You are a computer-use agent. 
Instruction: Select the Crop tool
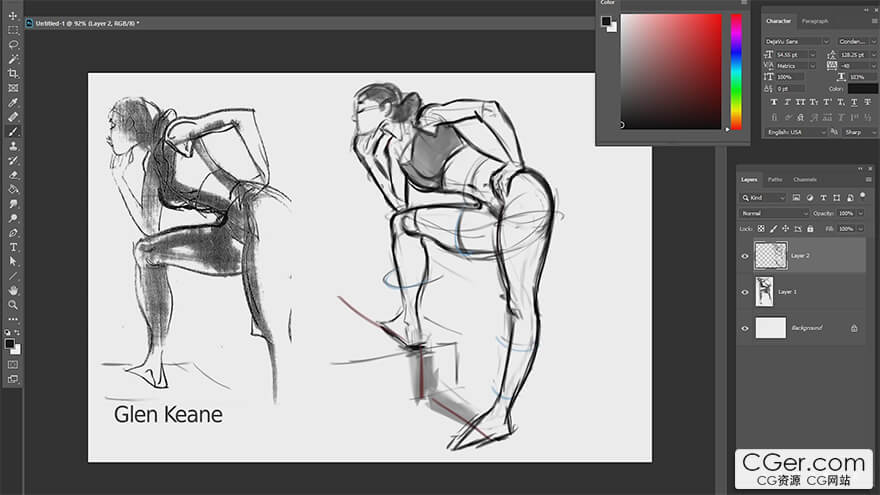coord(13,74)
